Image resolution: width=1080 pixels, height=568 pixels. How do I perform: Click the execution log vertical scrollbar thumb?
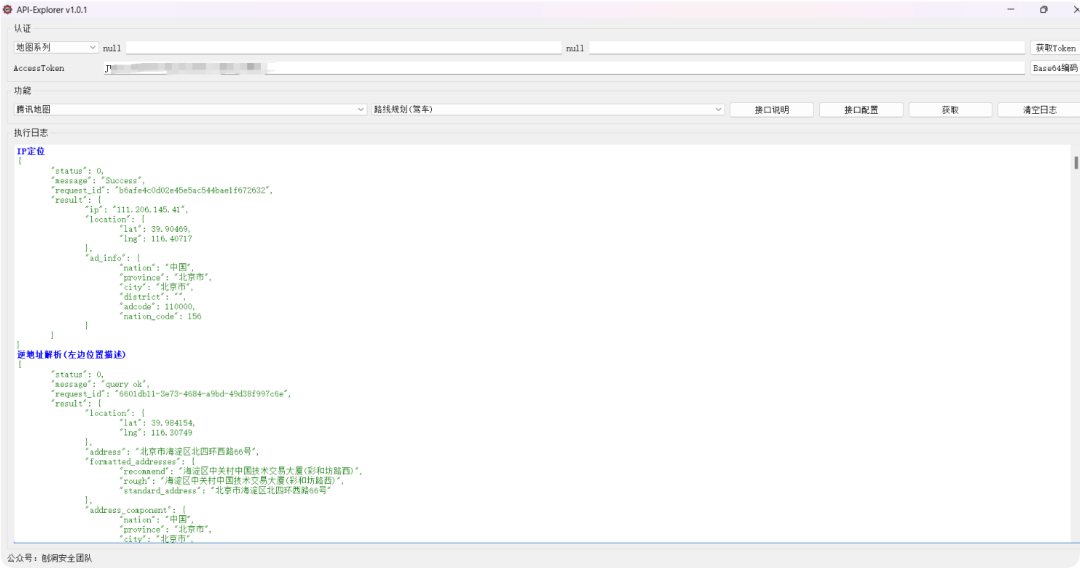coord(1075,162)
